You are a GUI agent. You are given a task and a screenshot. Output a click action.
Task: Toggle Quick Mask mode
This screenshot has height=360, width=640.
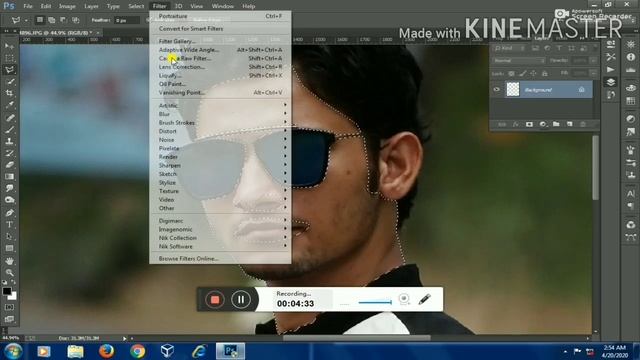click(9, 307)
